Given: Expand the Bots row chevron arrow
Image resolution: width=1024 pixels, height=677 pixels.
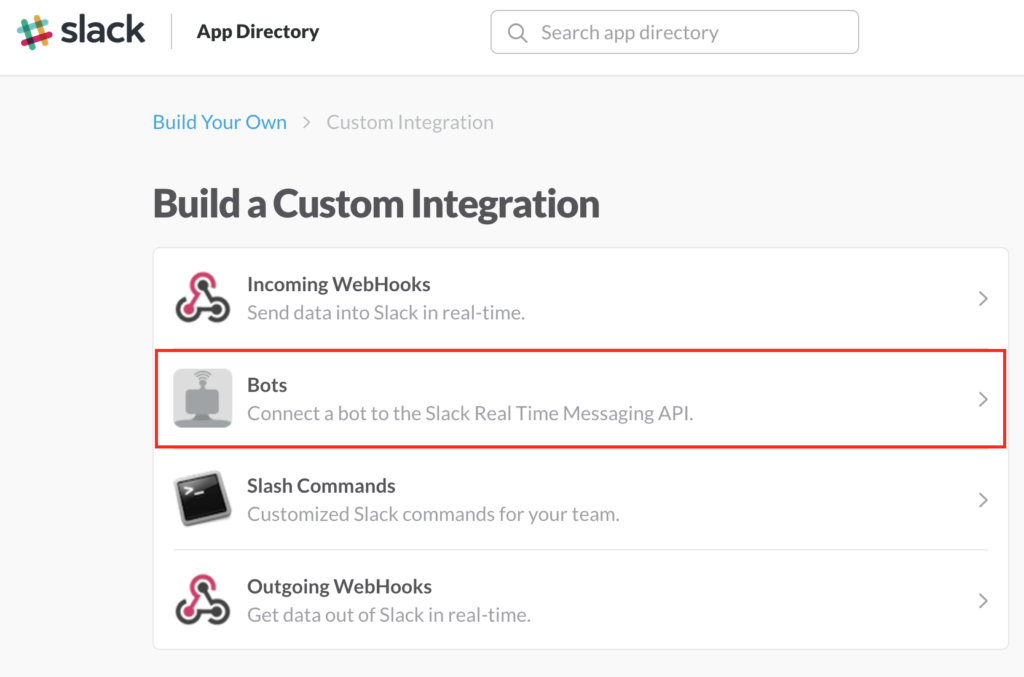Looking at the screenshot, I should pos(983,399).
